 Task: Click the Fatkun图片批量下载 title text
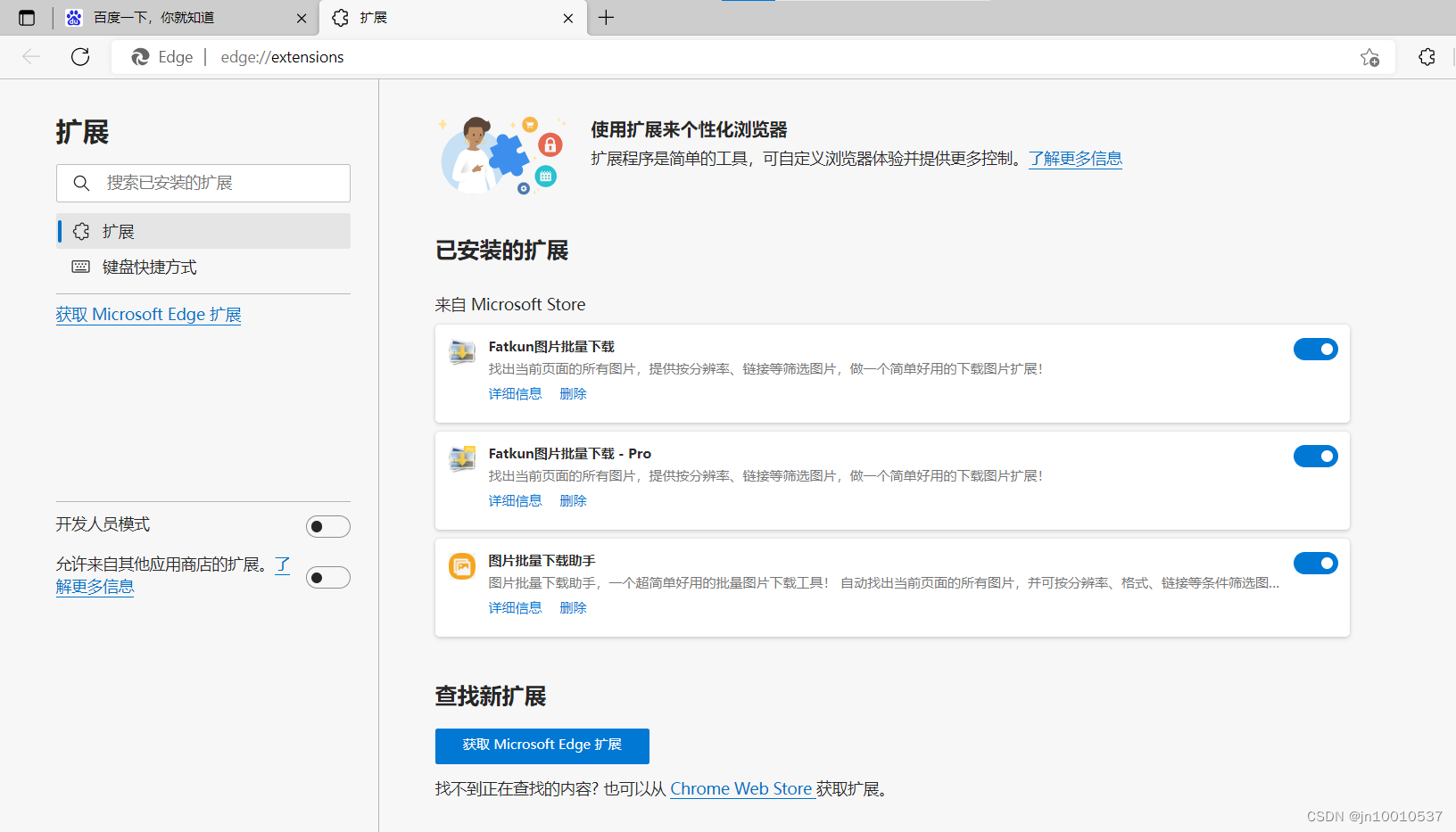pos(551,347)
